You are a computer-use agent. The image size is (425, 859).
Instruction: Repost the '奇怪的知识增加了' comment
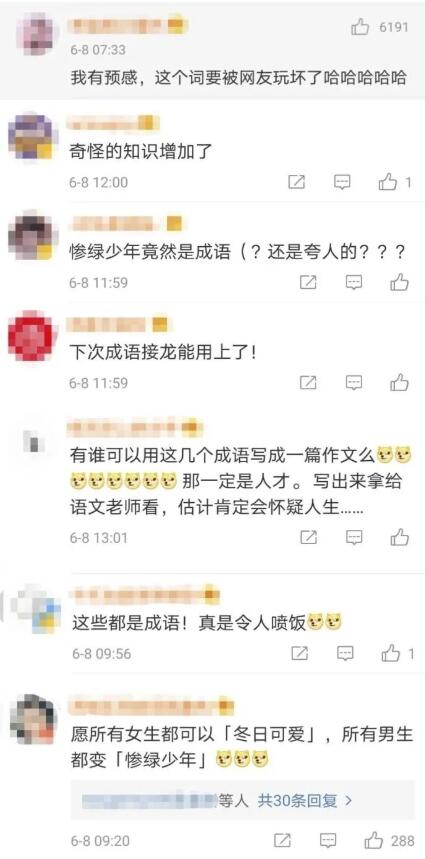click(x=296, y=182)
